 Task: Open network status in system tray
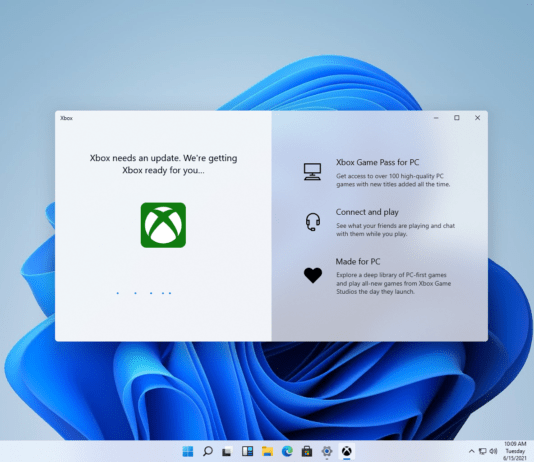coord(482,451)
